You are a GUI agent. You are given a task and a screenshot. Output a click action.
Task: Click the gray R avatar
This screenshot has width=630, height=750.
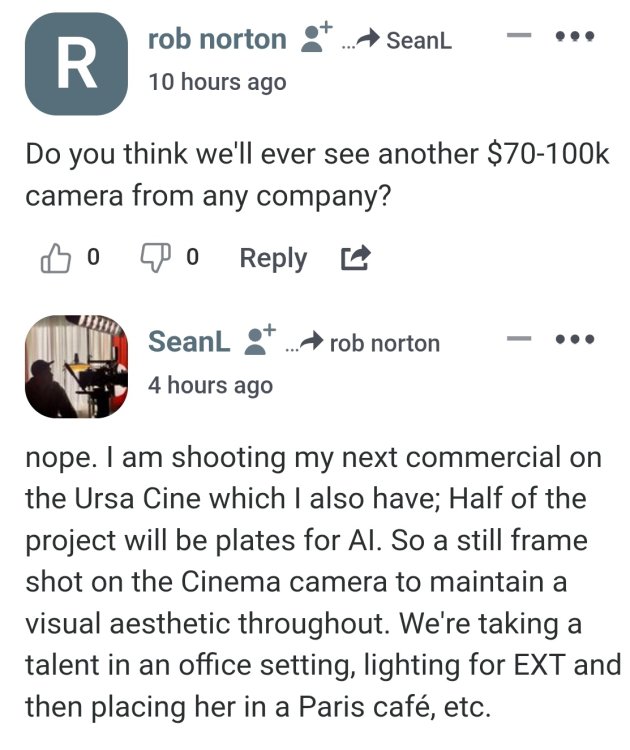76,63
